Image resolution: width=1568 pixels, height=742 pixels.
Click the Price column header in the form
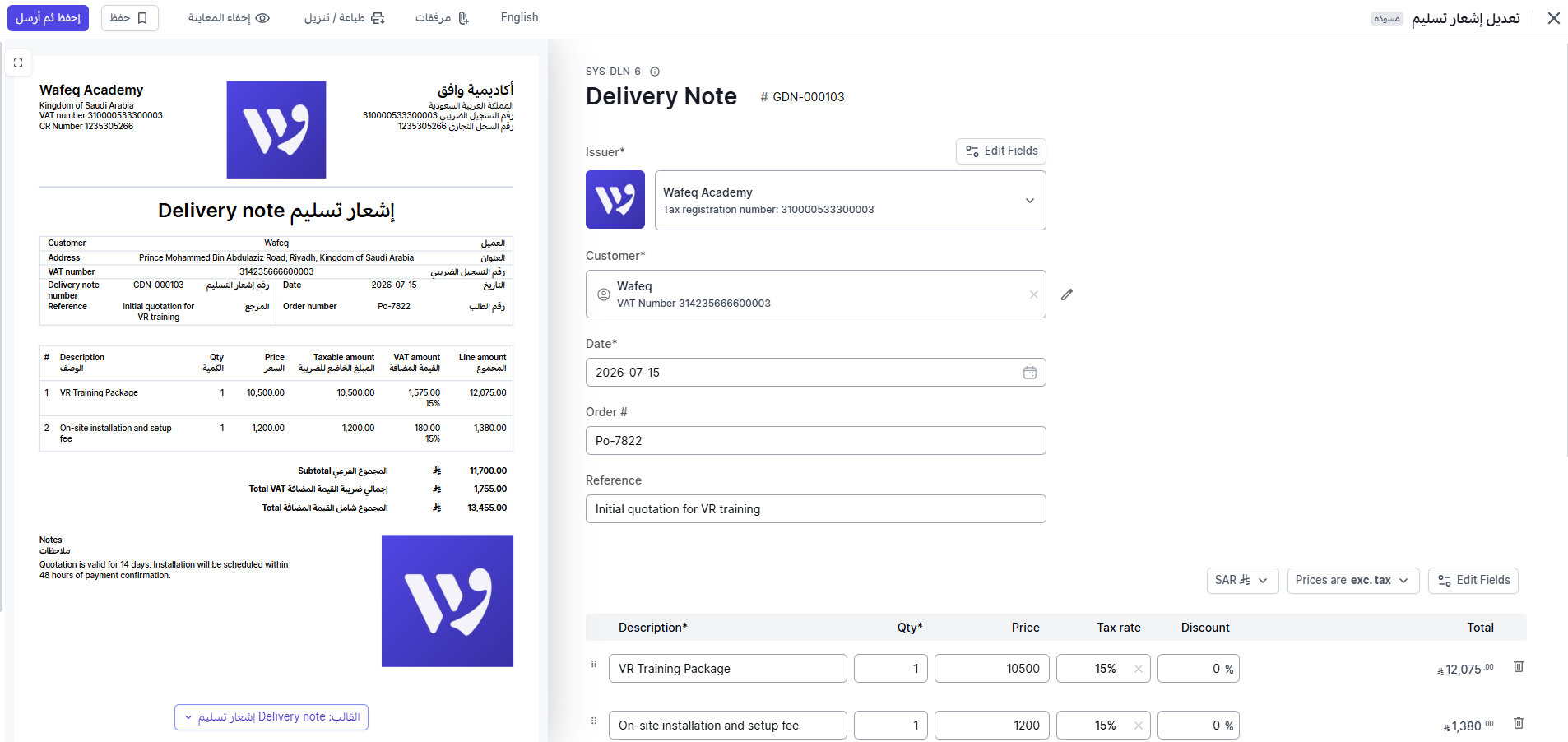pos(1026,628)
